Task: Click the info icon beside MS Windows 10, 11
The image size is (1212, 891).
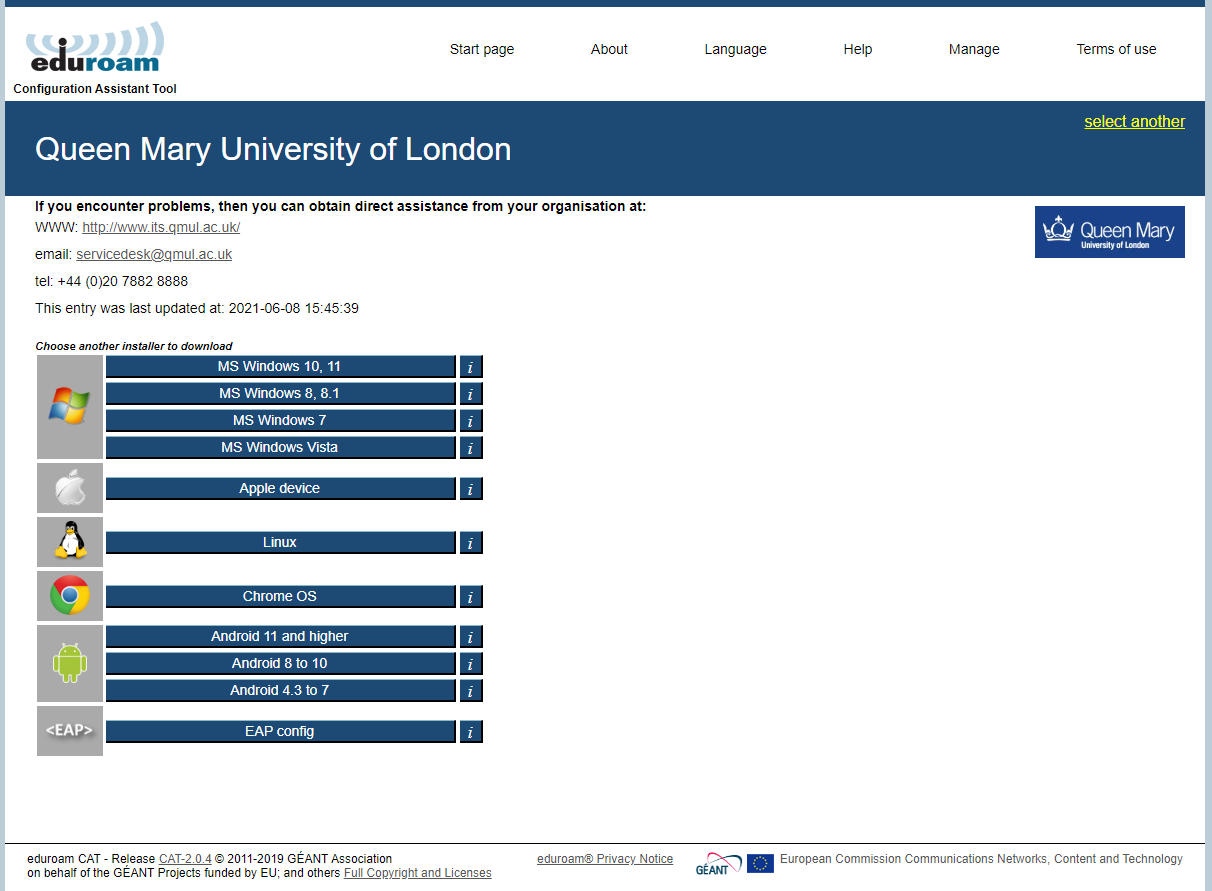Action: (x=471, y=367)
